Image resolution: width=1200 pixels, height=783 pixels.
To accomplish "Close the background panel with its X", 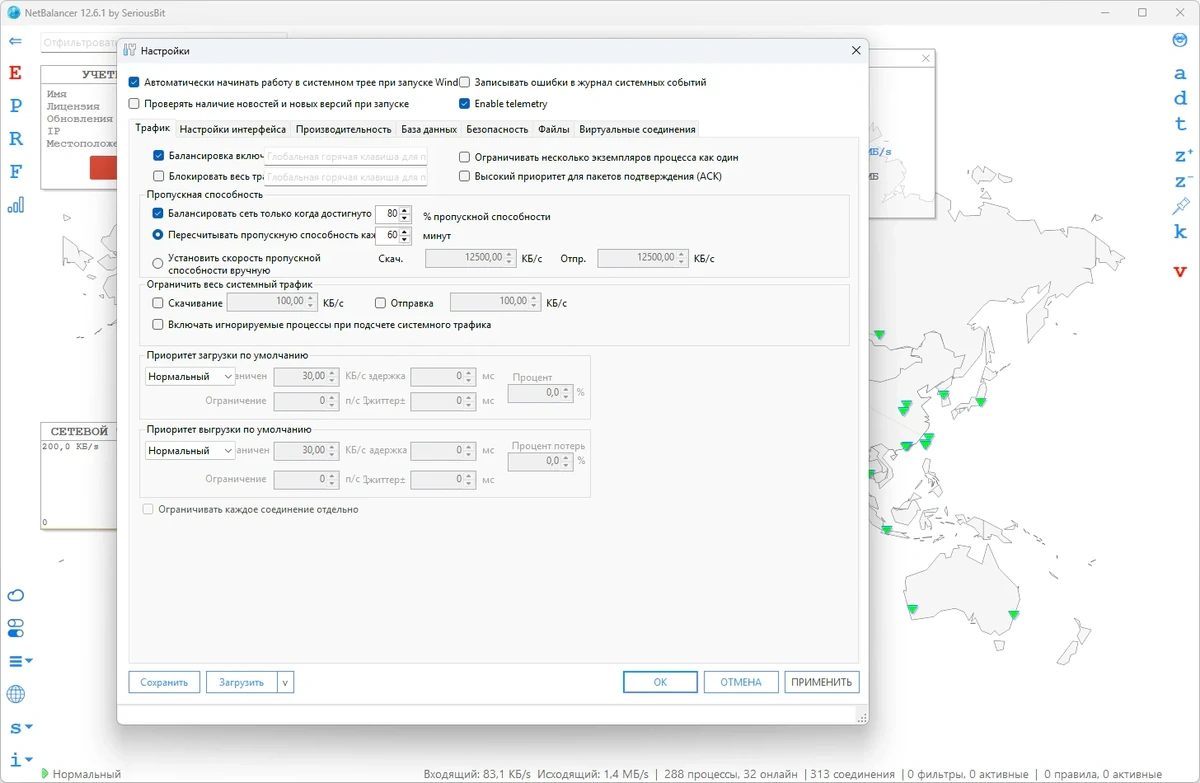I will point(926,59).
